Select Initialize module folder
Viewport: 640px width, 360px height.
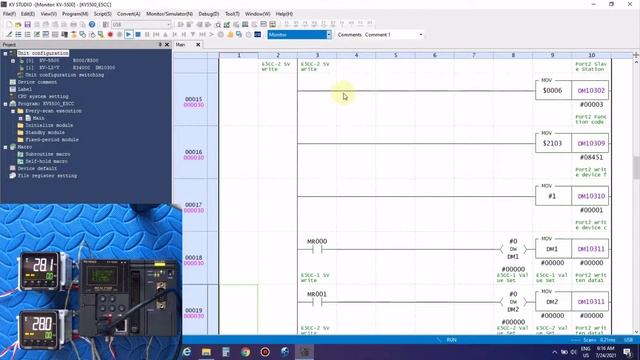(x=49, y=125)
